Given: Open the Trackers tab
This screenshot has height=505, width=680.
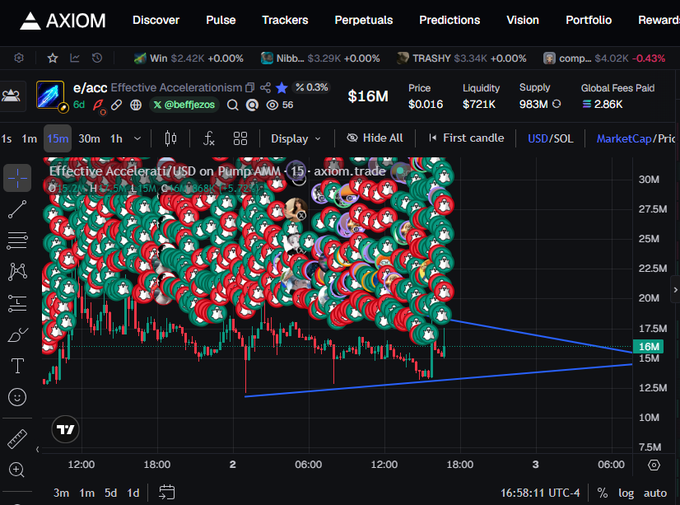Looking at the screenshot, I should click(x=285, y=20).
